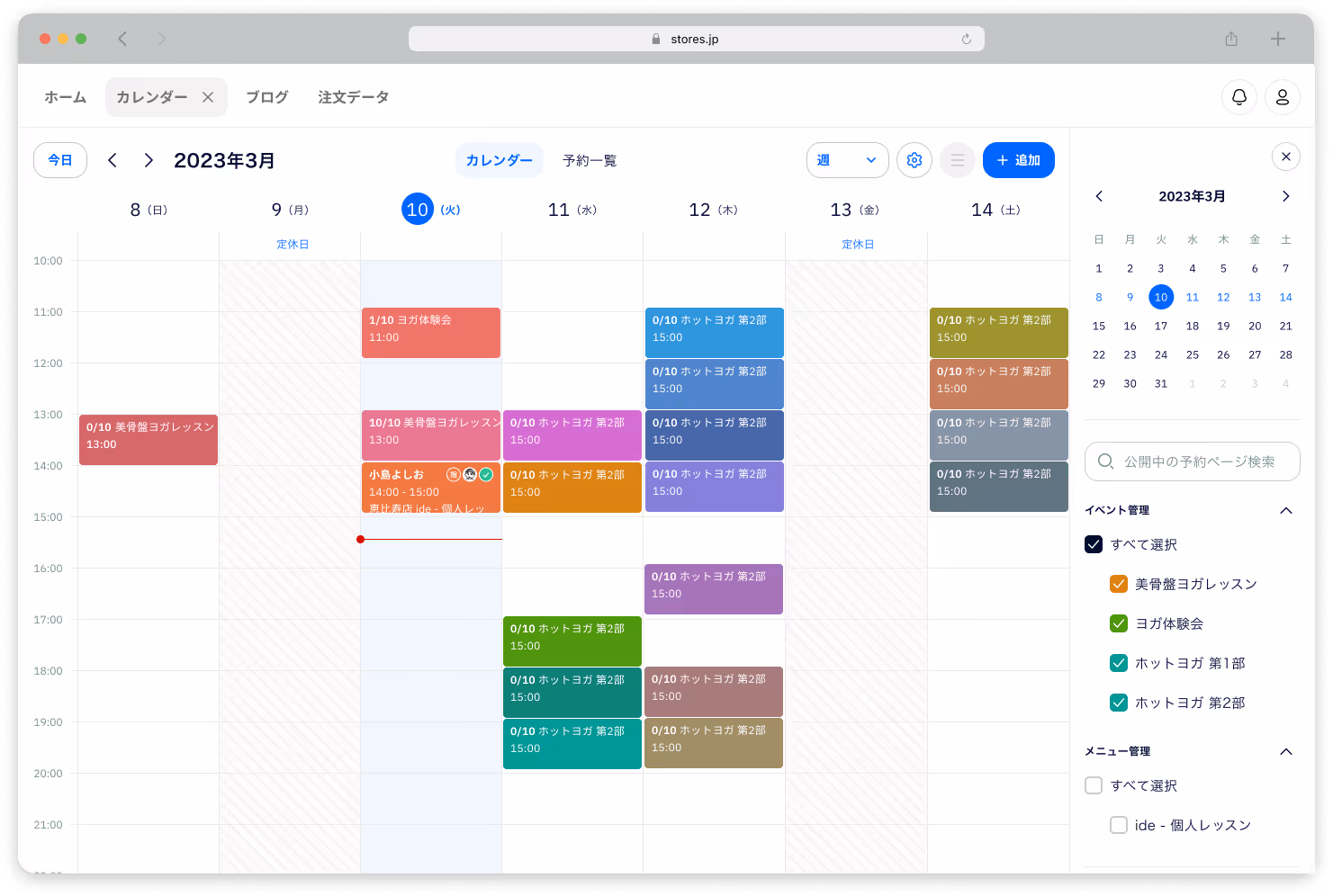
Task: Click the stores.jp address bar
Action: tap(697, 39)
